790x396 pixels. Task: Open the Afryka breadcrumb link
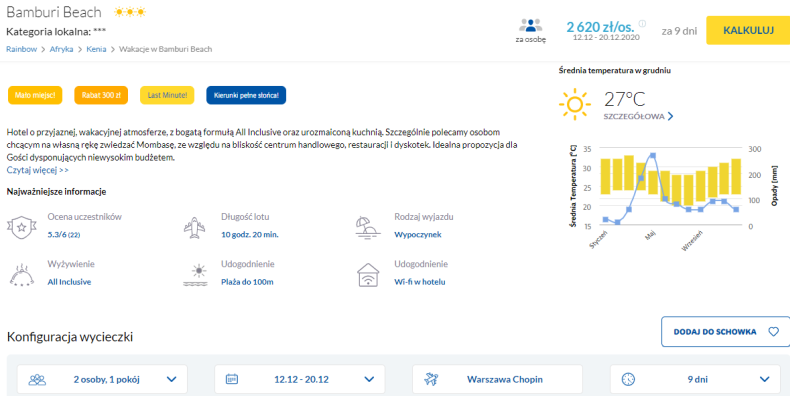coord(61,49)
